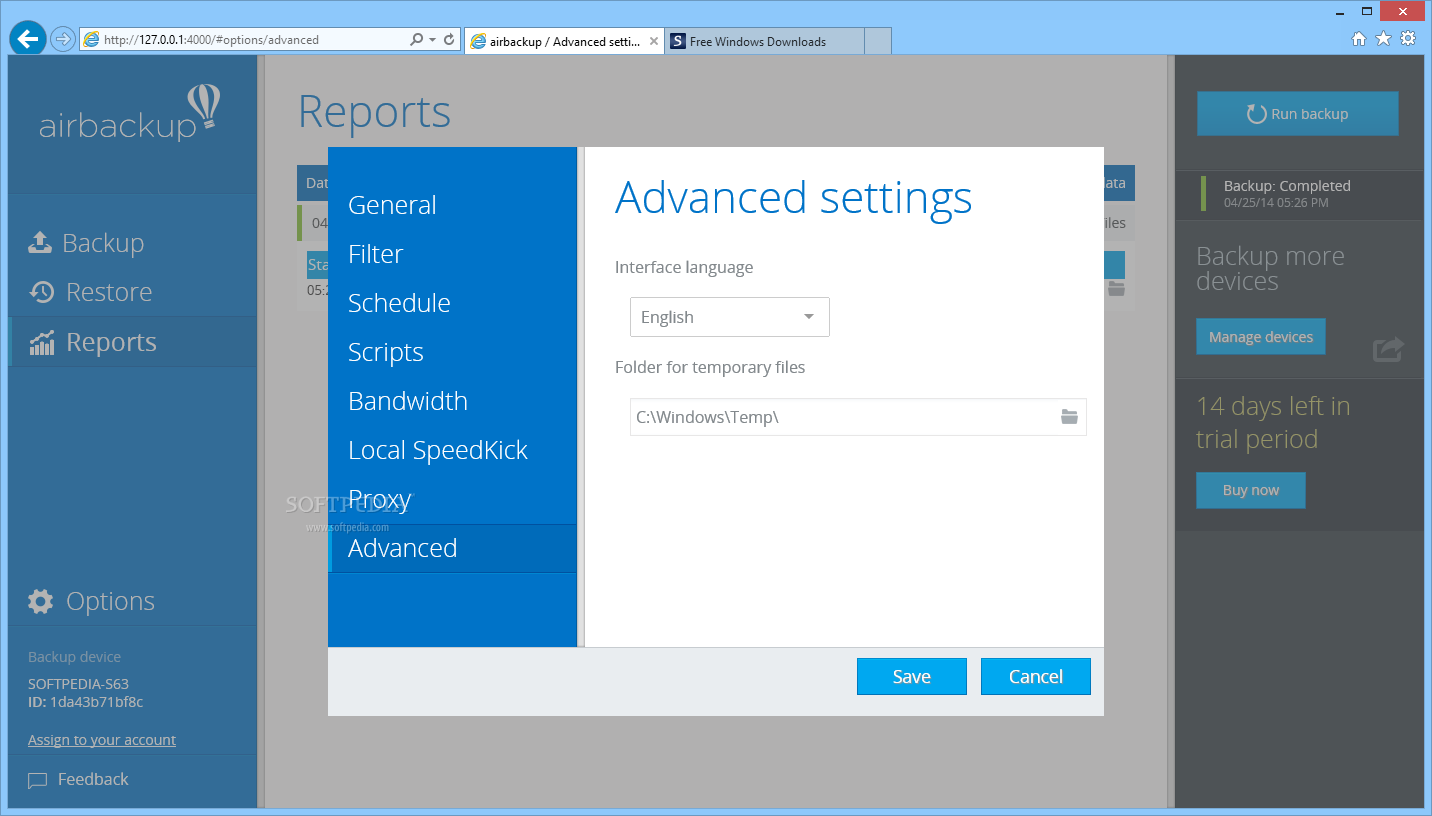
Task: Click the airbackup balloon logo
Action: click(204, 108)
